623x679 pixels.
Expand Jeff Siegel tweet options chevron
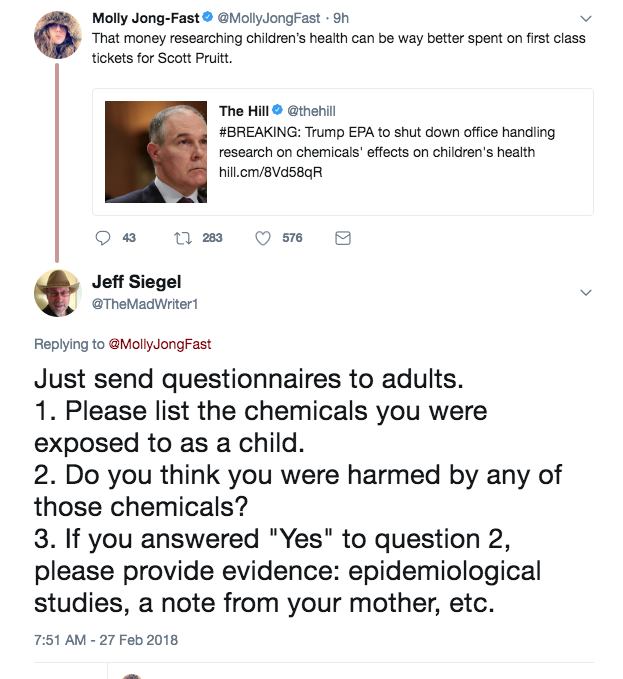[586, 292]
